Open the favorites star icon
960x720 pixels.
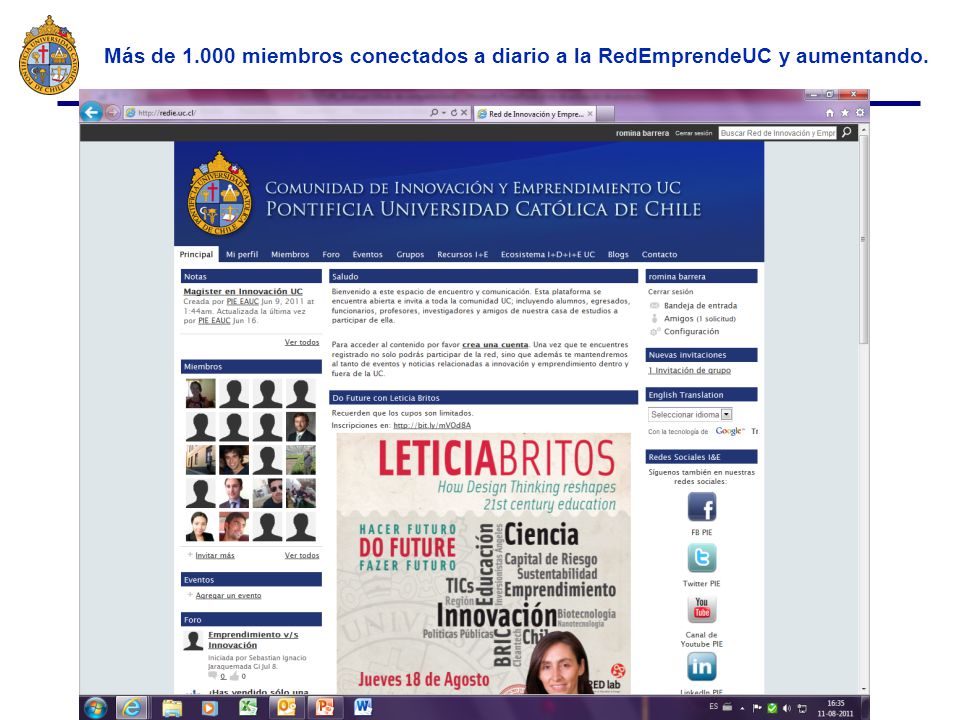click(x=845, y=113)
